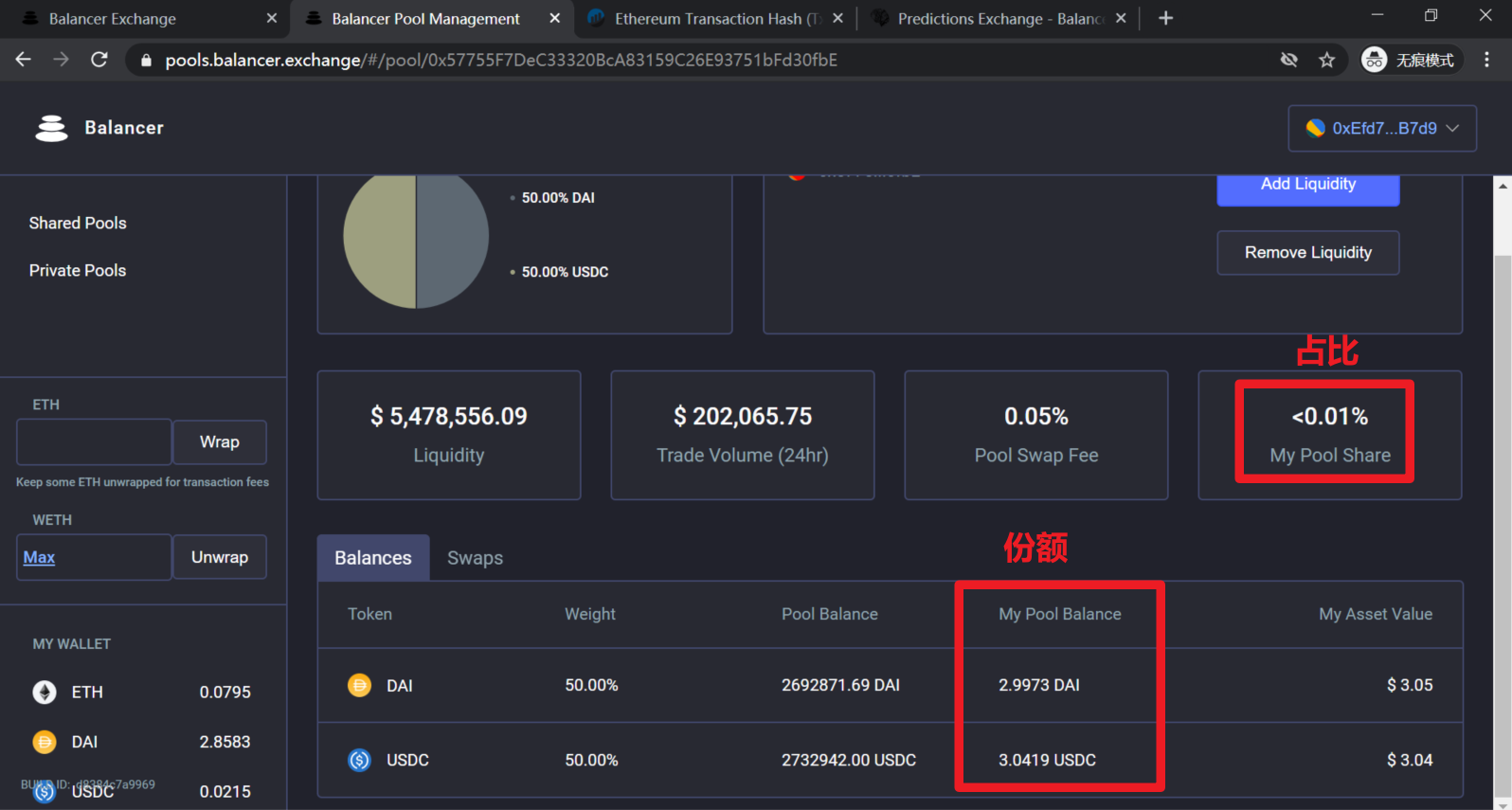Click the <0.01% My Pool Share value
This screenshot has height=810, width=1512.
[x=1330, y=417]
